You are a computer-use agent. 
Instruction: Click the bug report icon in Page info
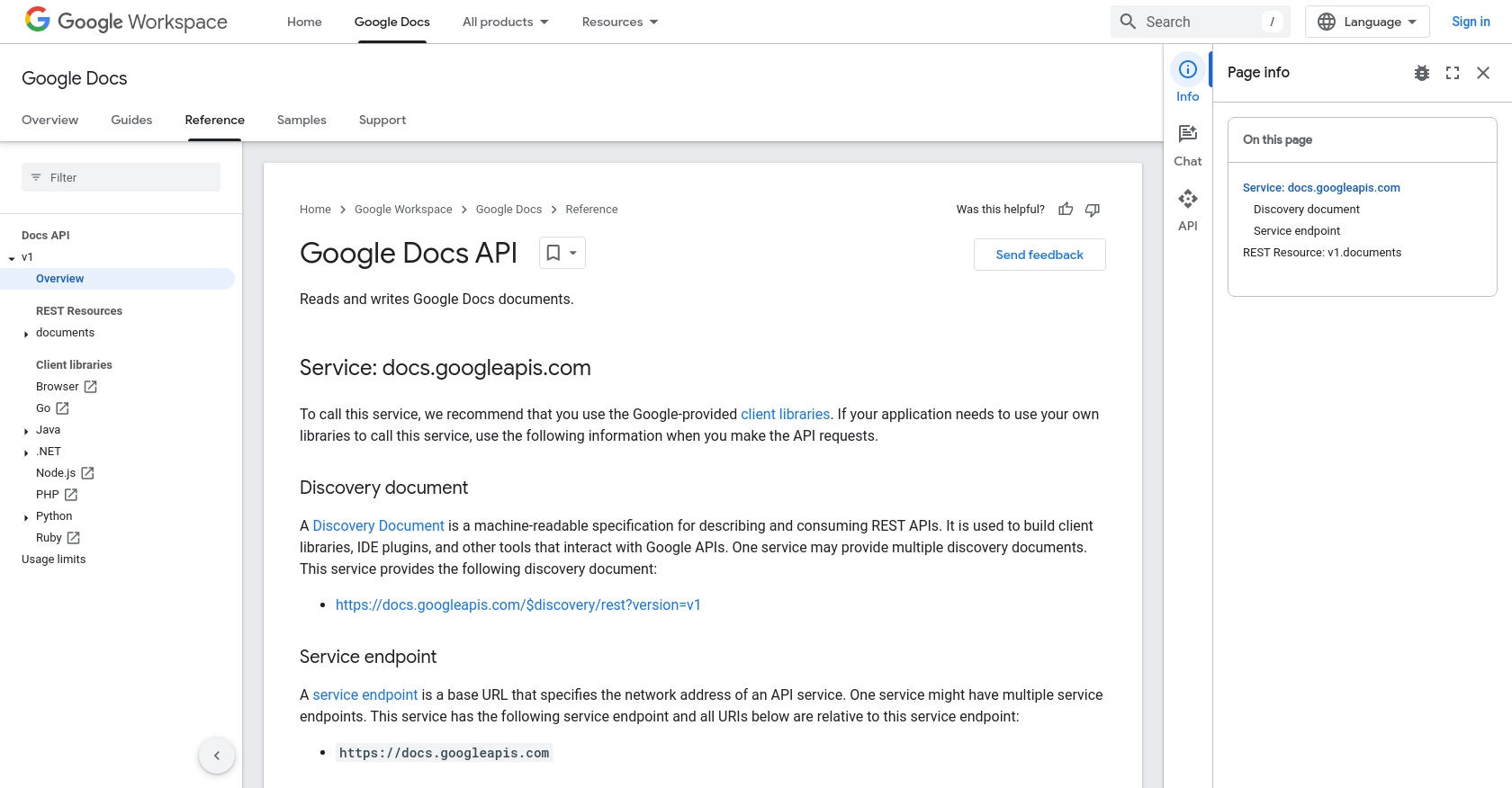click(x=1422, y=73)
